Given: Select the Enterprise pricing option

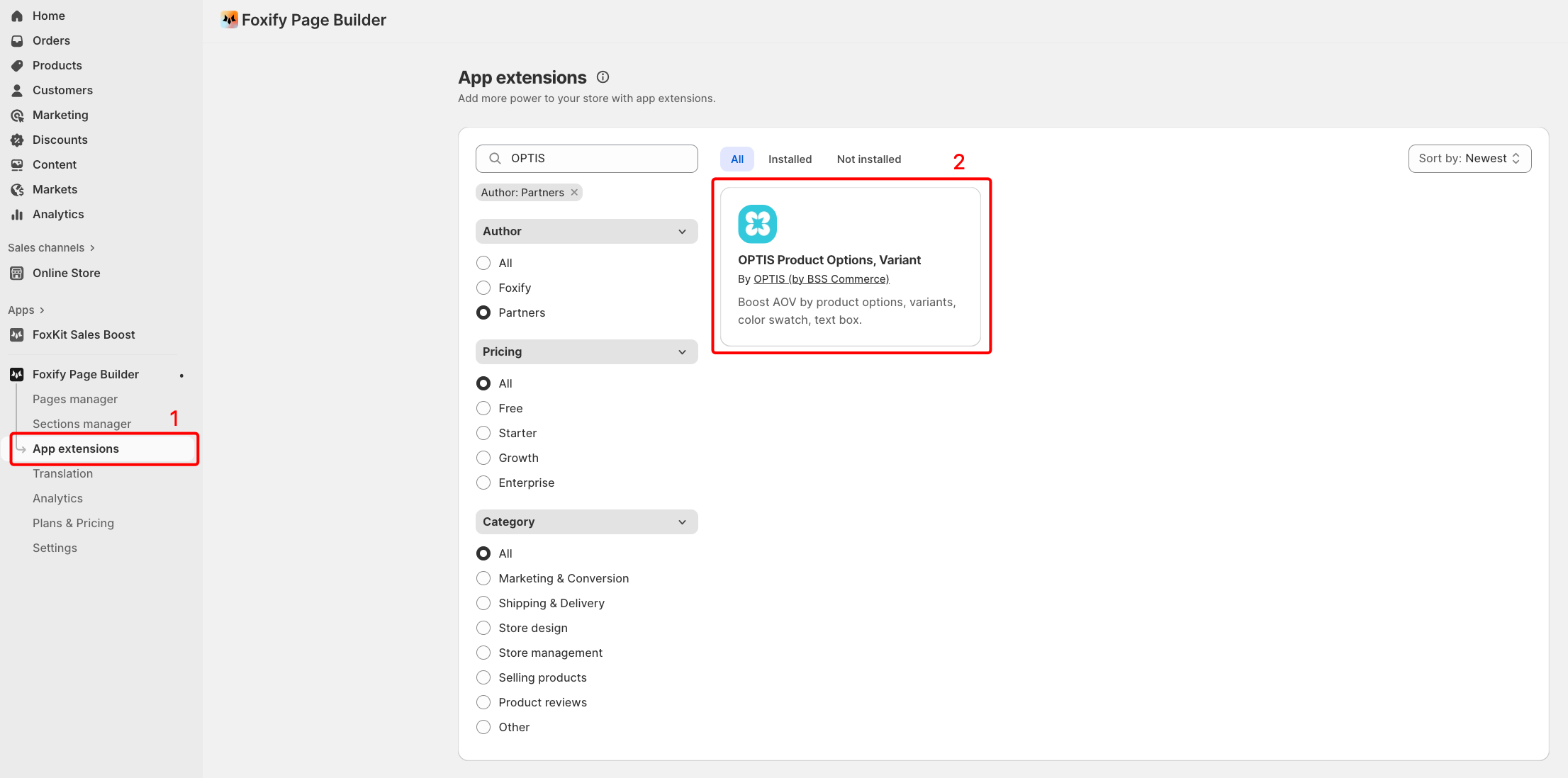Looking at the screenshot, I should [483, 483].
